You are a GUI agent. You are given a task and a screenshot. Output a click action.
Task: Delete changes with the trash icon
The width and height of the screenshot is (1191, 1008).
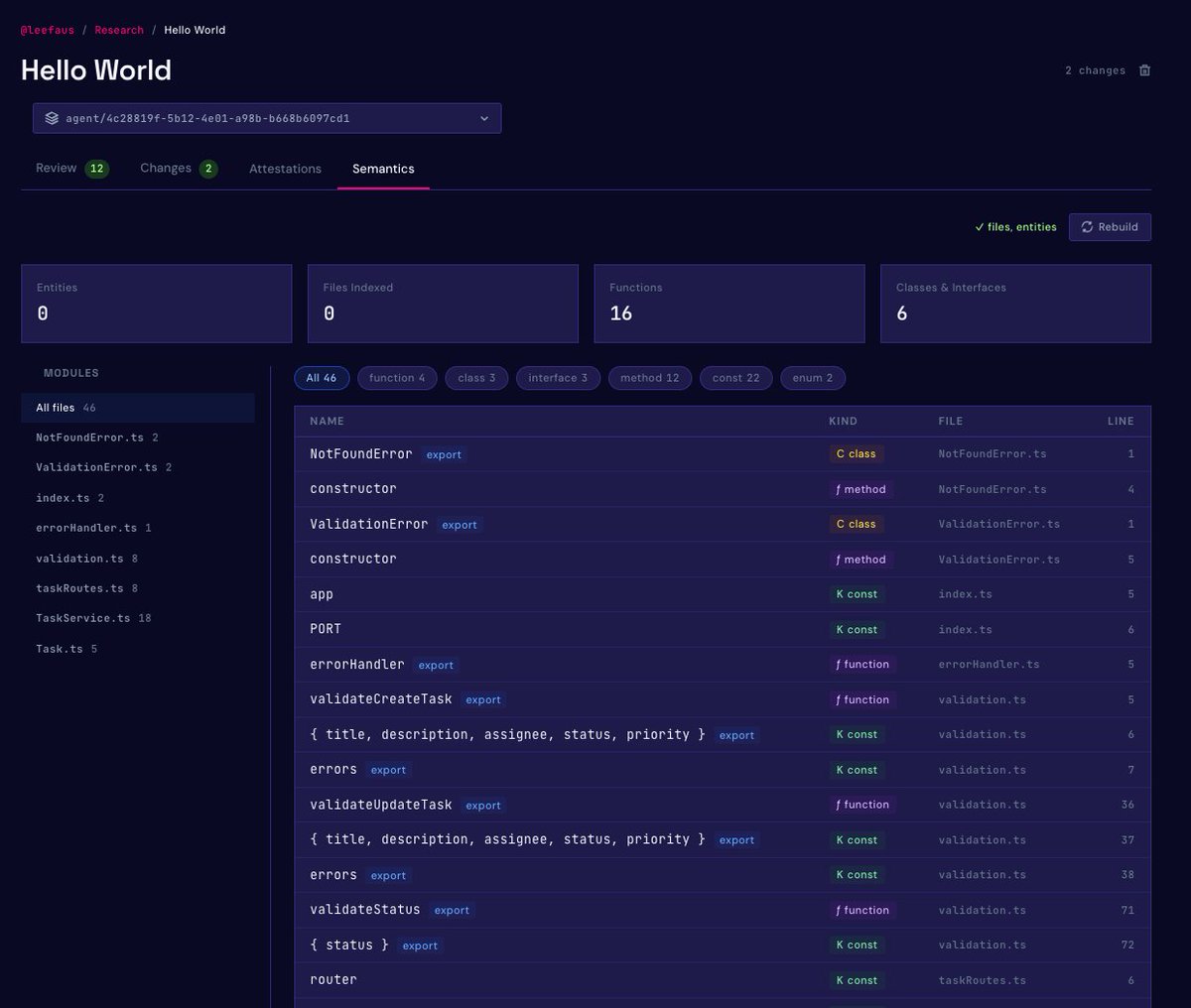coord(1144,70)
